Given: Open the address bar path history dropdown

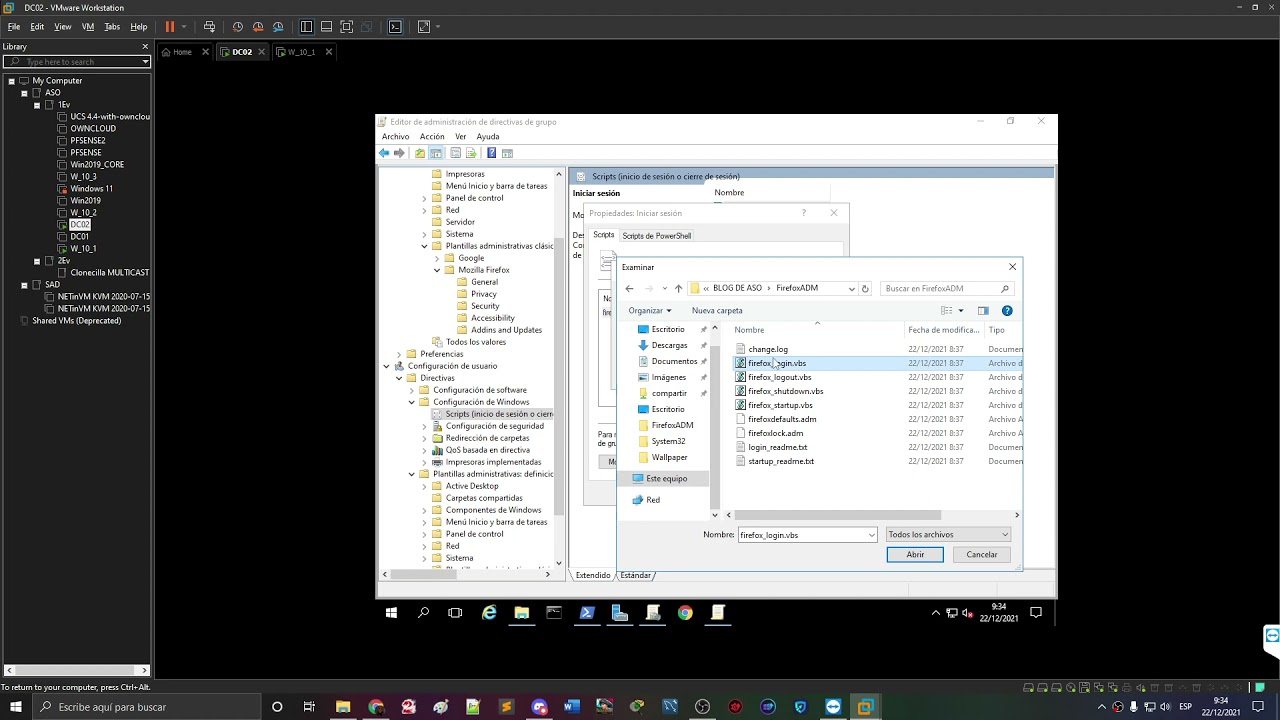Looking at the screenshot, I should pos(851,288).
